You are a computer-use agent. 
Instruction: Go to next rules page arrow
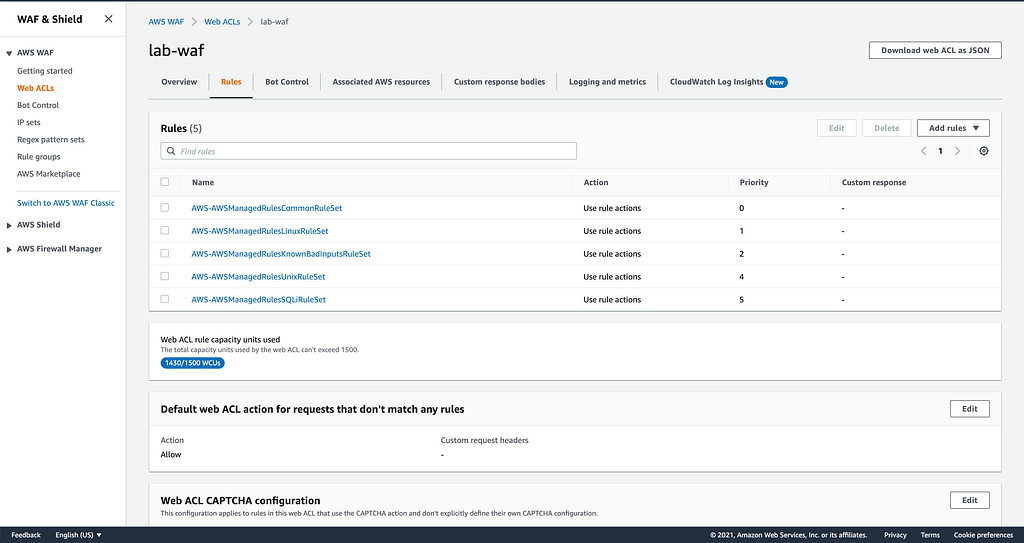tap(957, 151)
